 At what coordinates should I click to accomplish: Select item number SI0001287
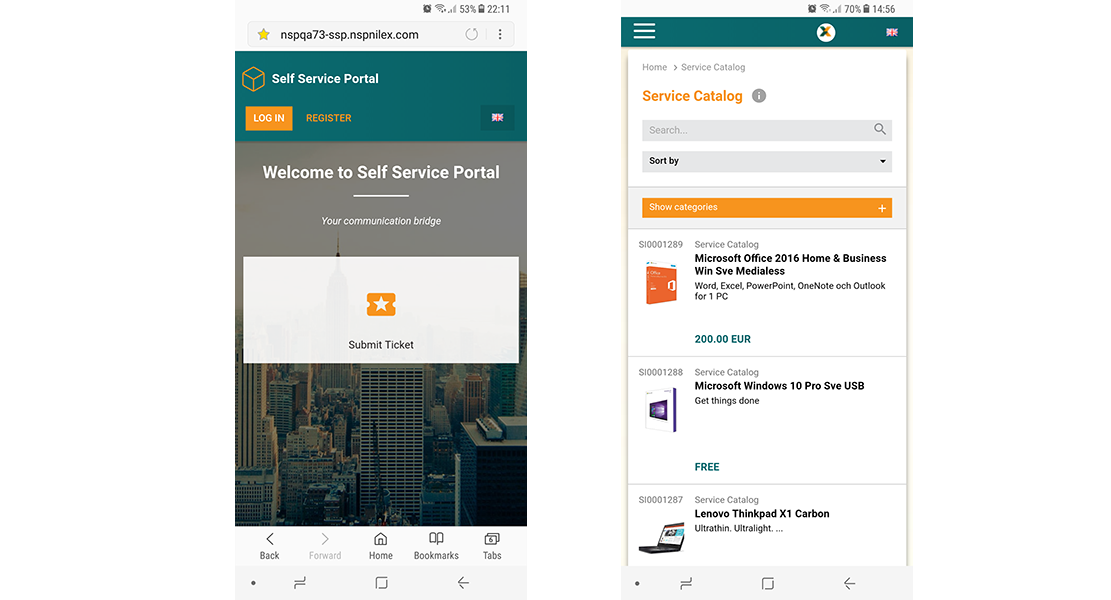click(660, 499)
